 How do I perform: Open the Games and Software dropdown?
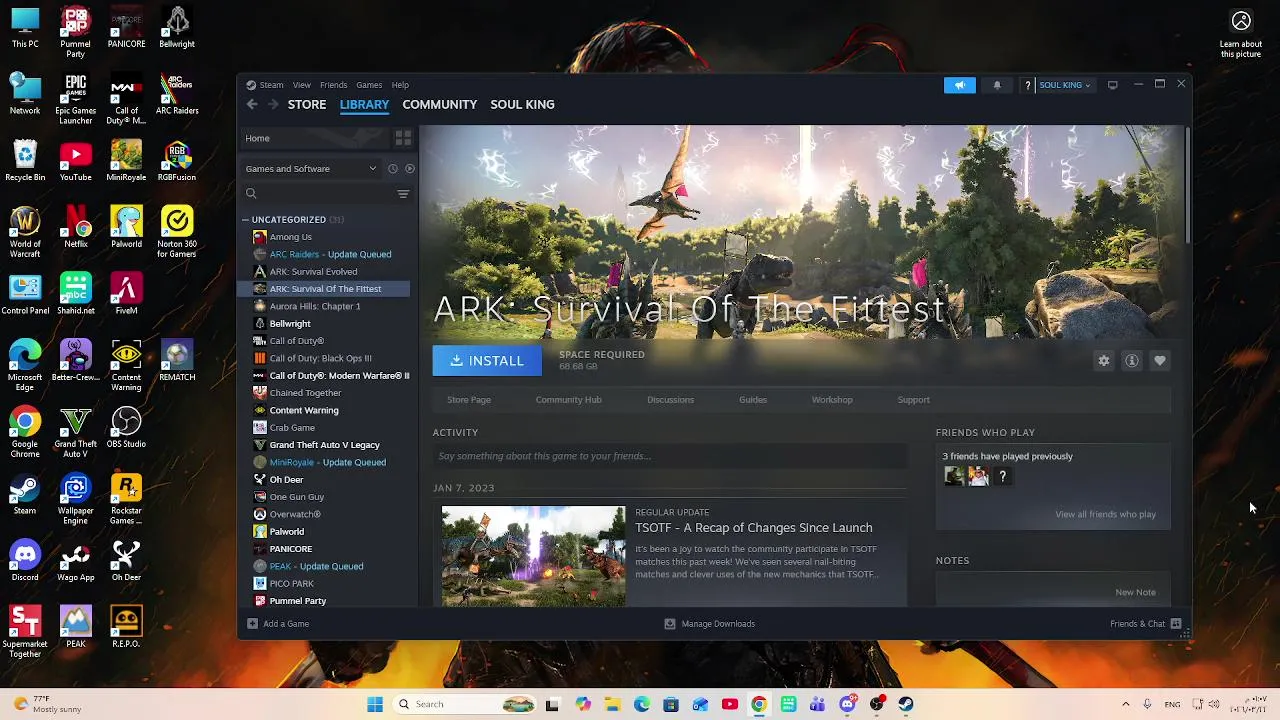click(311, 169)
